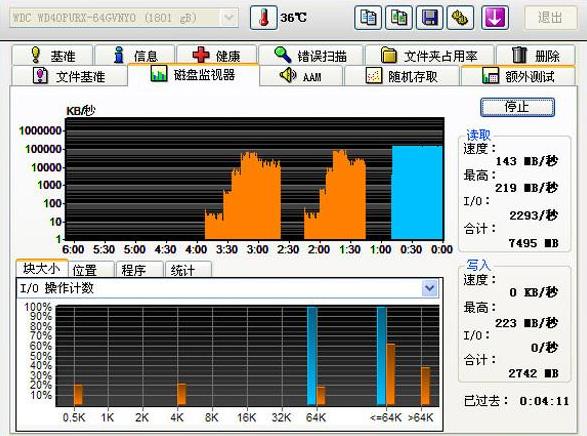
Task: Click the 退出 exit button
Action: tap(551, 18)
